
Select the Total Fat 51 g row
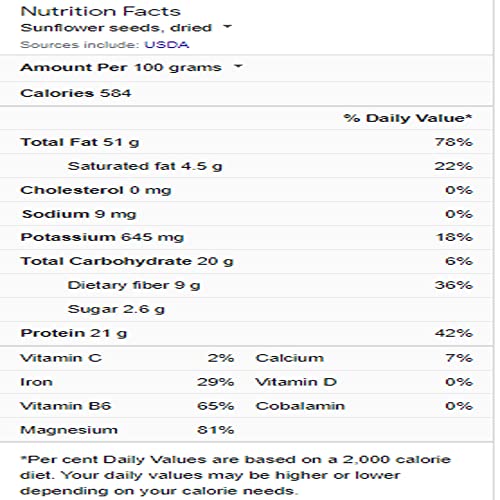pyautogui.click(x=246, y=142)
